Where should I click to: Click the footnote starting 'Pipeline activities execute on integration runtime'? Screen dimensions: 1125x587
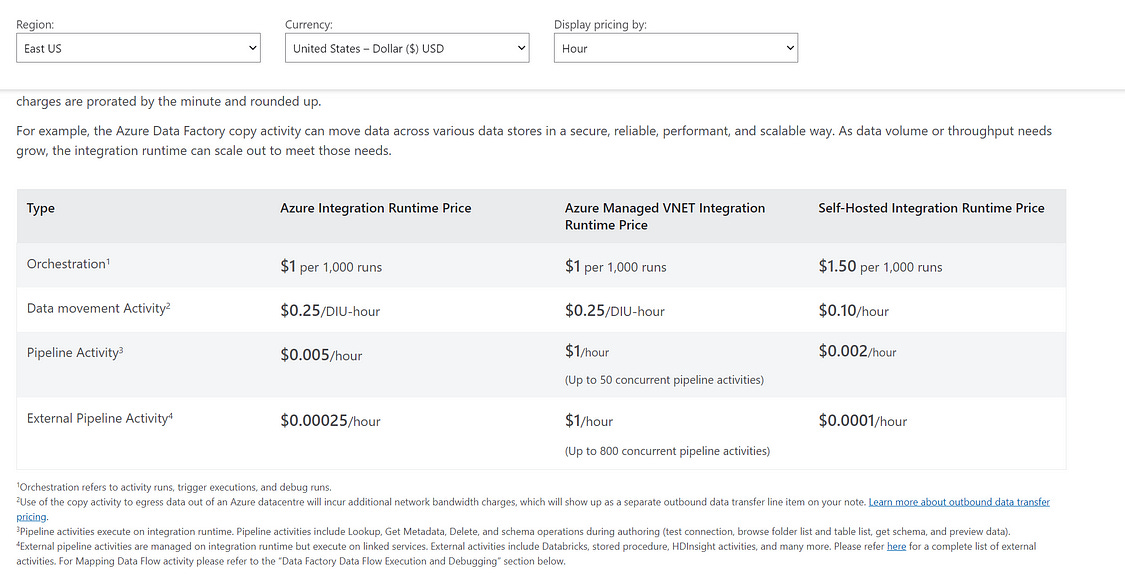514,532
